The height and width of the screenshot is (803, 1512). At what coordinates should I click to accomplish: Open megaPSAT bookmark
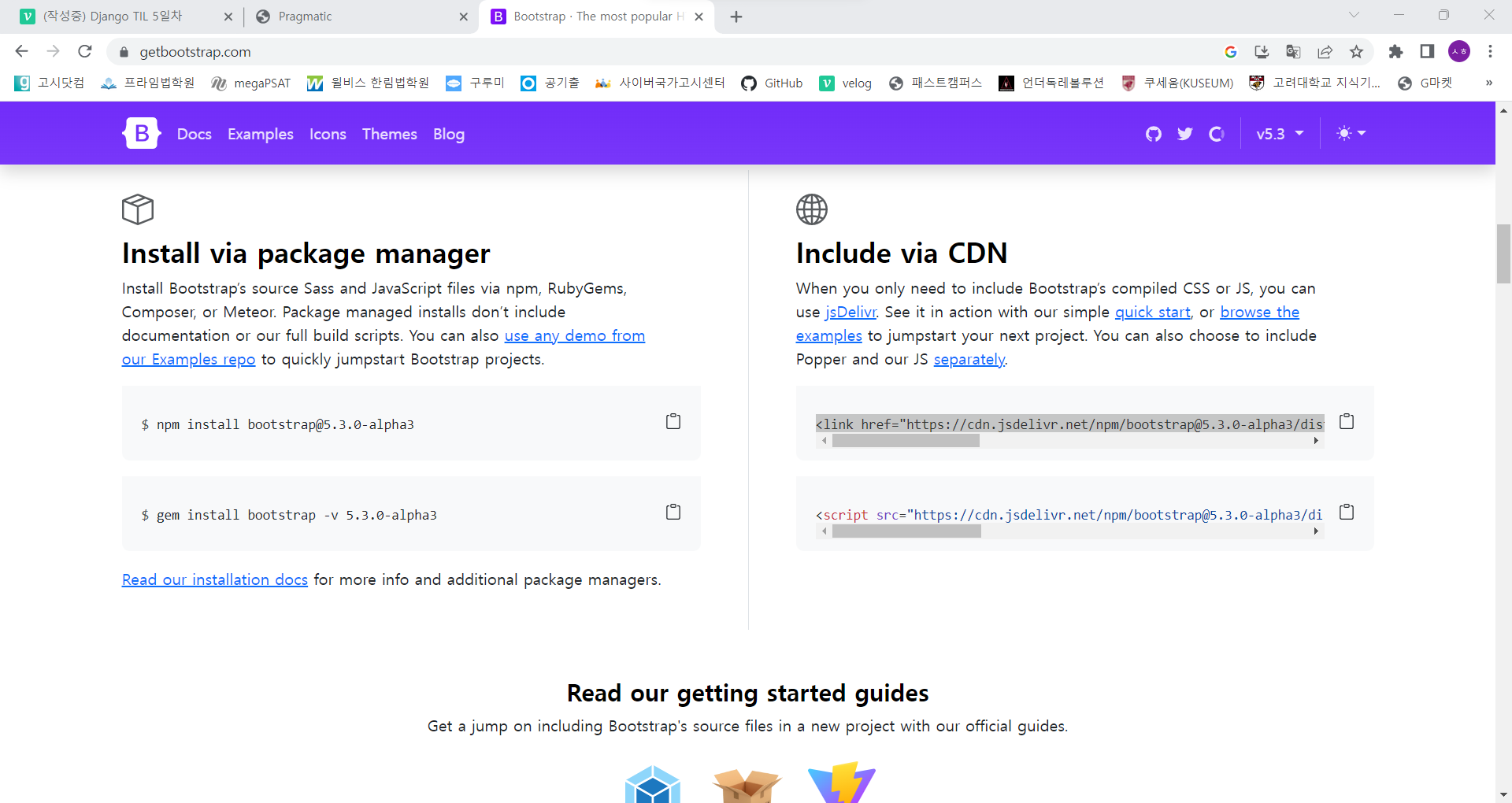251,83
